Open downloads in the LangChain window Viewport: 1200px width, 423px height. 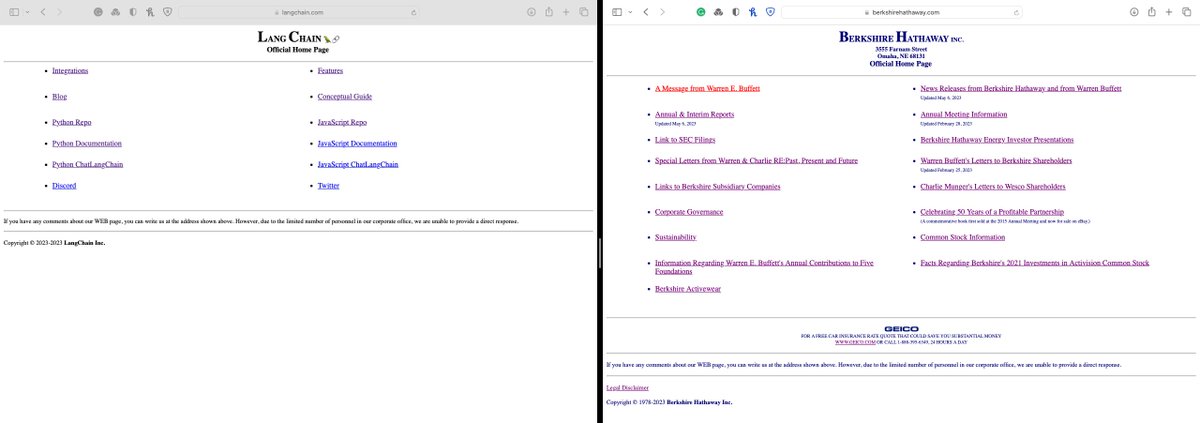pos(532,12)
